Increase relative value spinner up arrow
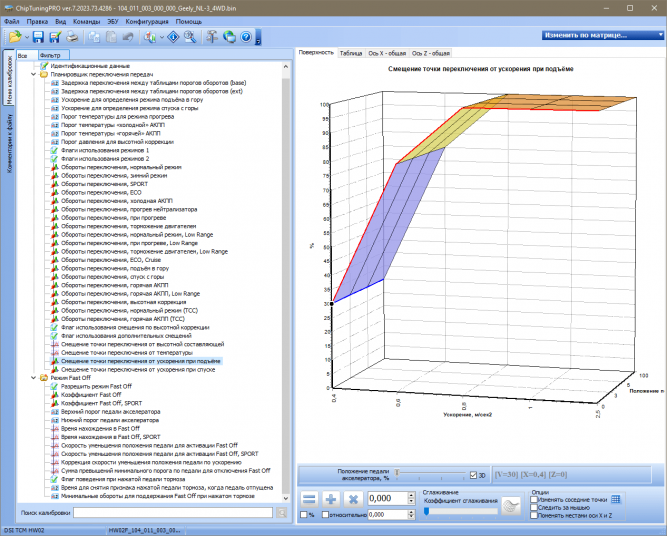This screenshot has height=536, width=667. (411, 512)
